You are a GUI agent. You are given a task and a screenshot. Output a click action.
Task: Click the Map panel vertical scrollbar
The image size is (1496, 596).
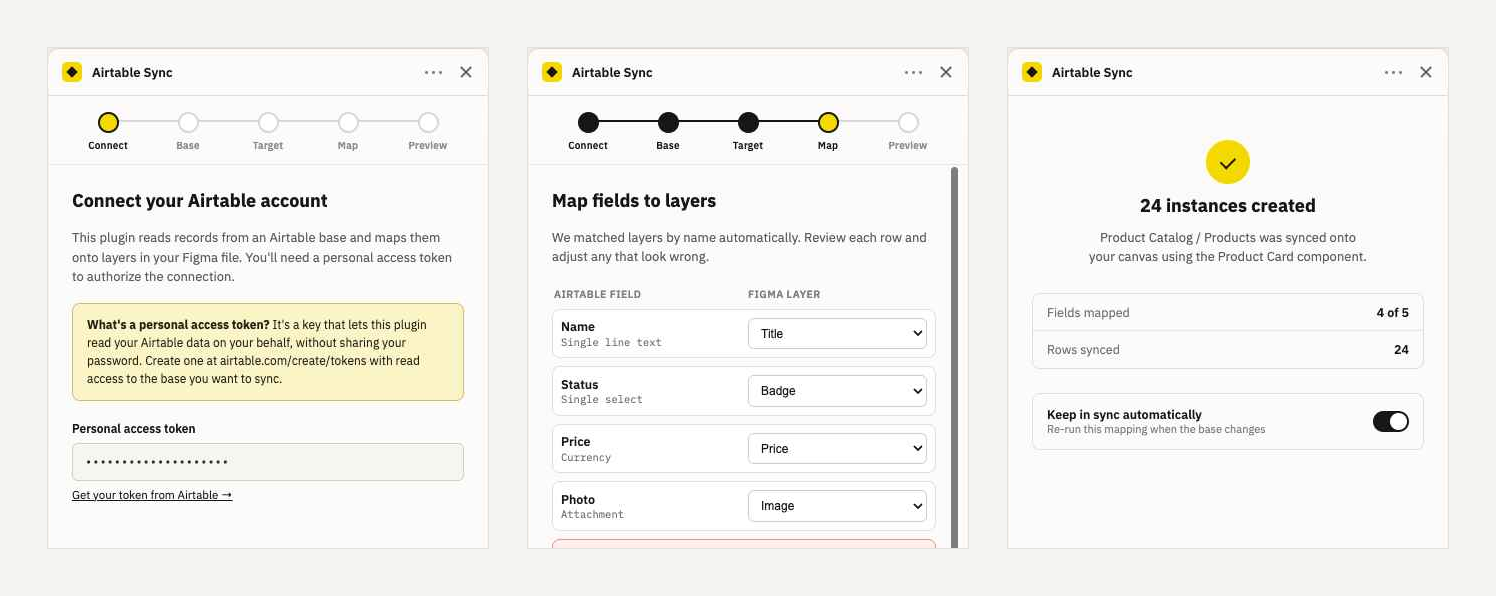954,357
